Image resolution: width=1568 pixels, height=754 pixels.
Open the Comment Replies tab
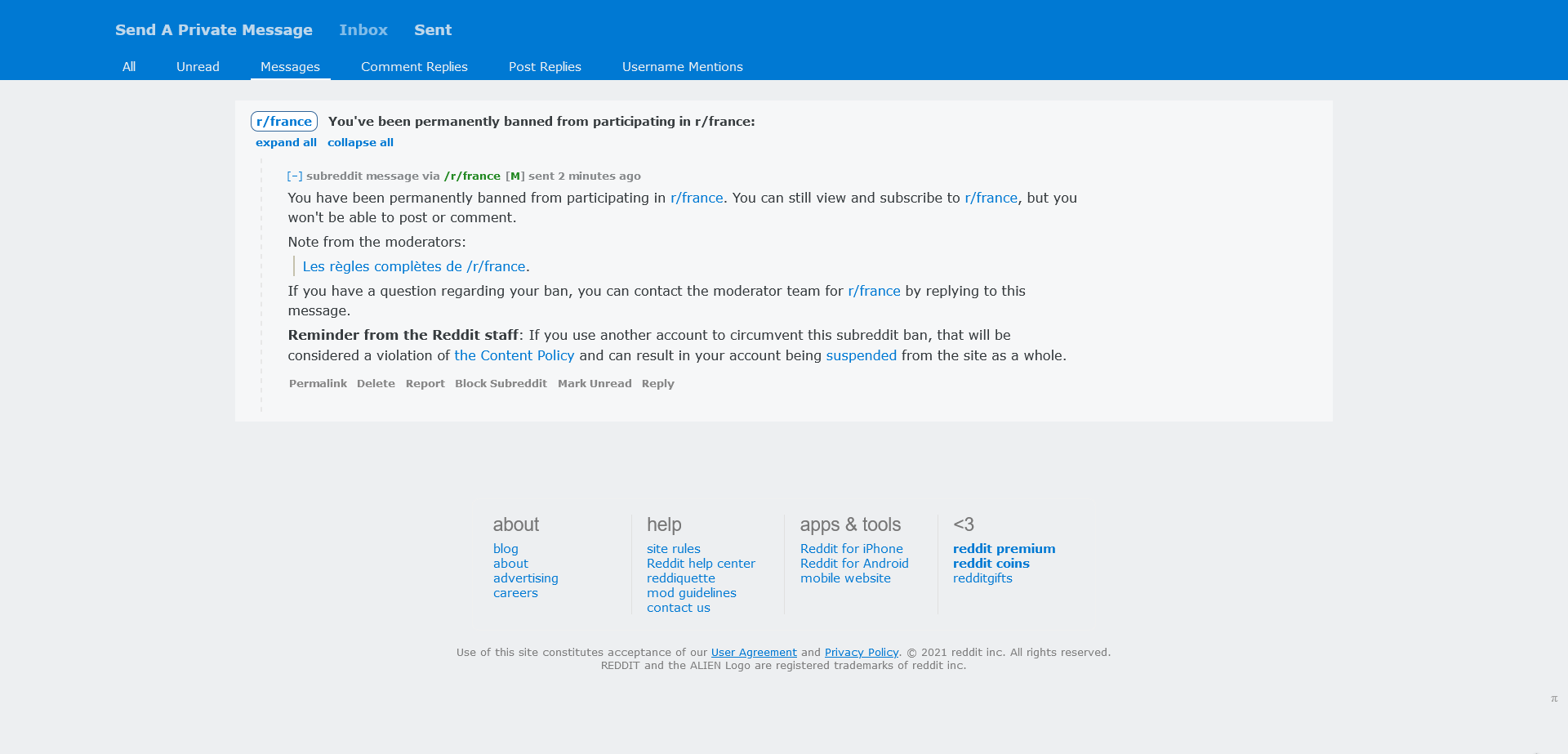point(414,67)
